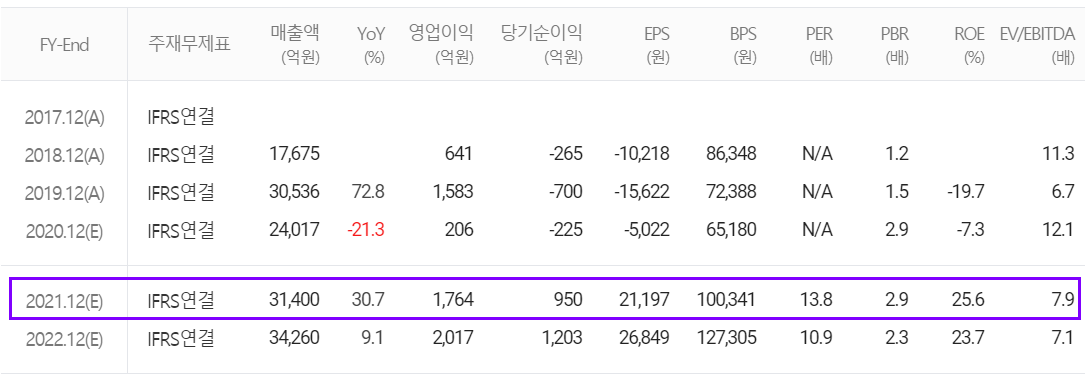Click operating profit value 206
This screenshot has width=1085, height=379.
click(x=459, y=230)
